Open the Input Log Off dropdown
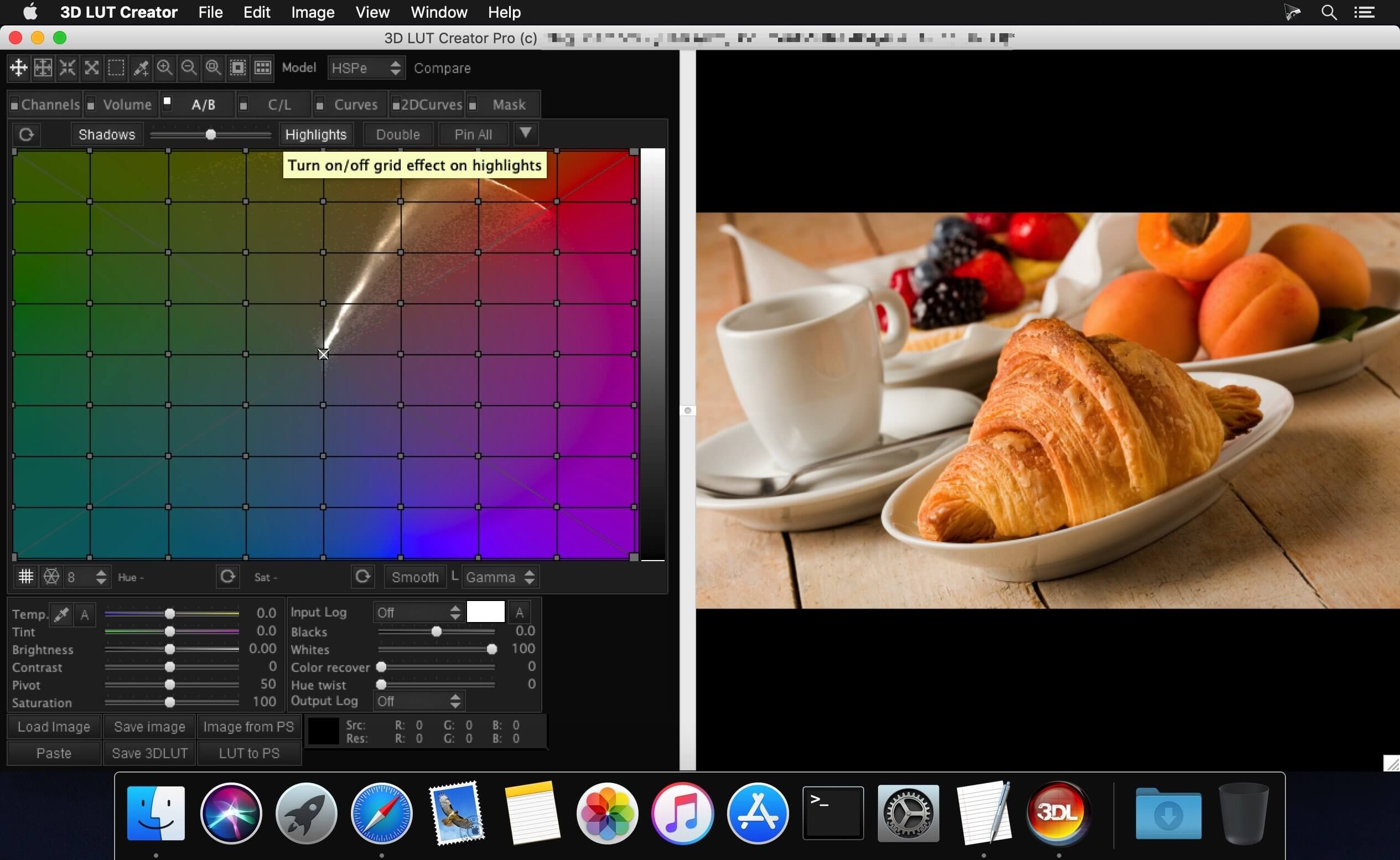Screen dimensions: 1400x860 (x=418, y=613)
